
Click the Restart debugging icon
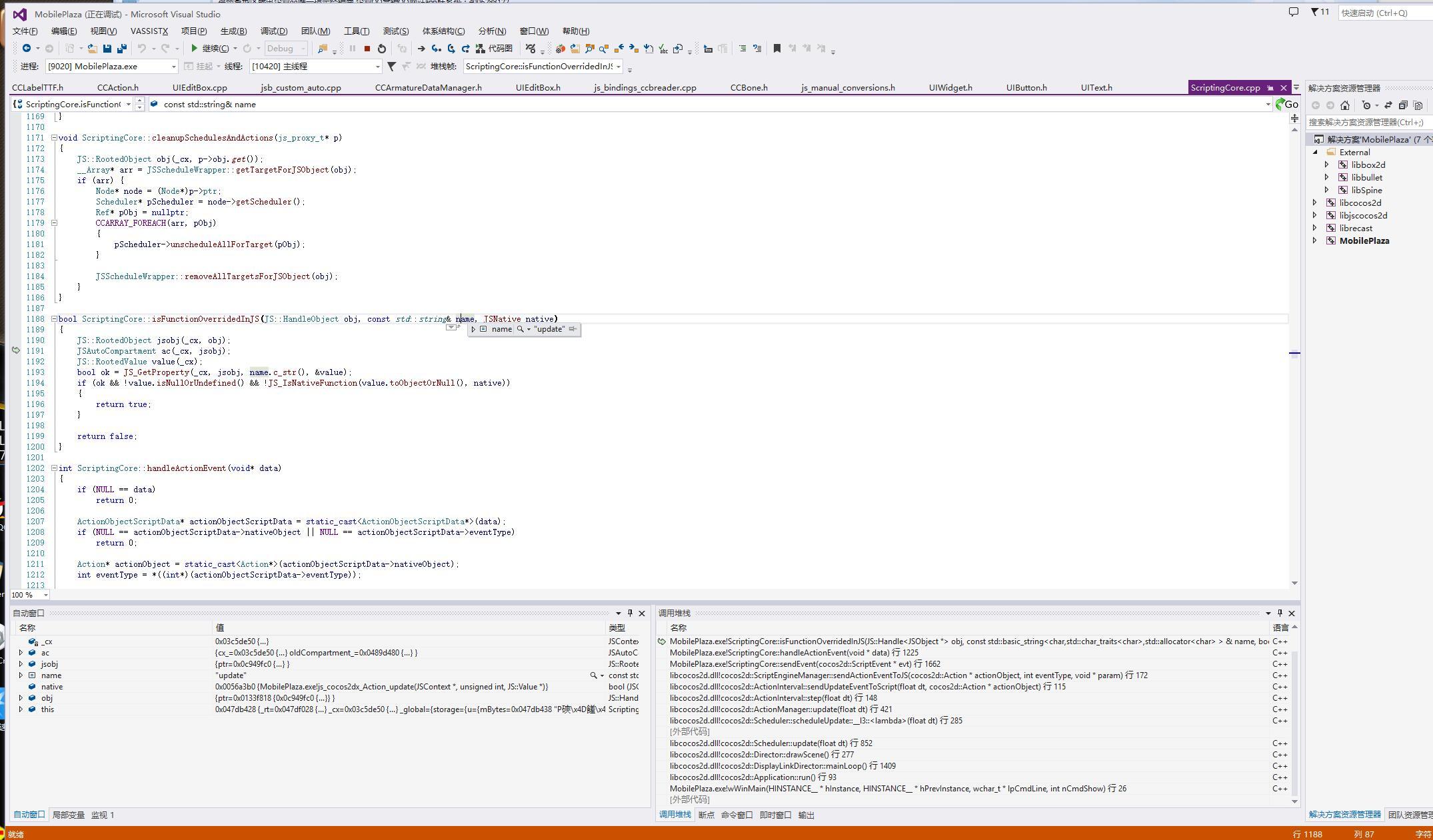pos(381,49)
